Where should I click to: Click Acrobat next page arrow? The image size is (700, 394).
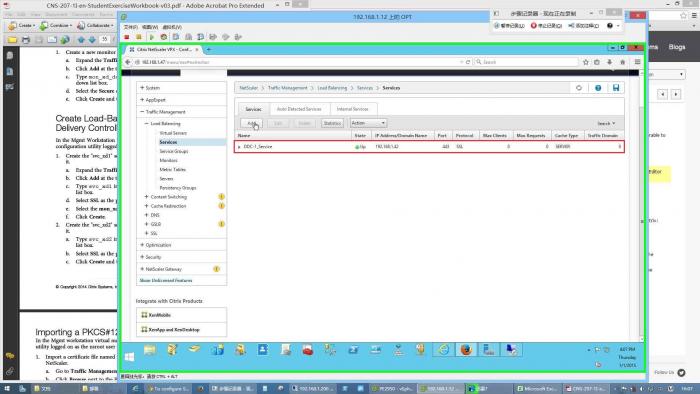tap(92, 40)
